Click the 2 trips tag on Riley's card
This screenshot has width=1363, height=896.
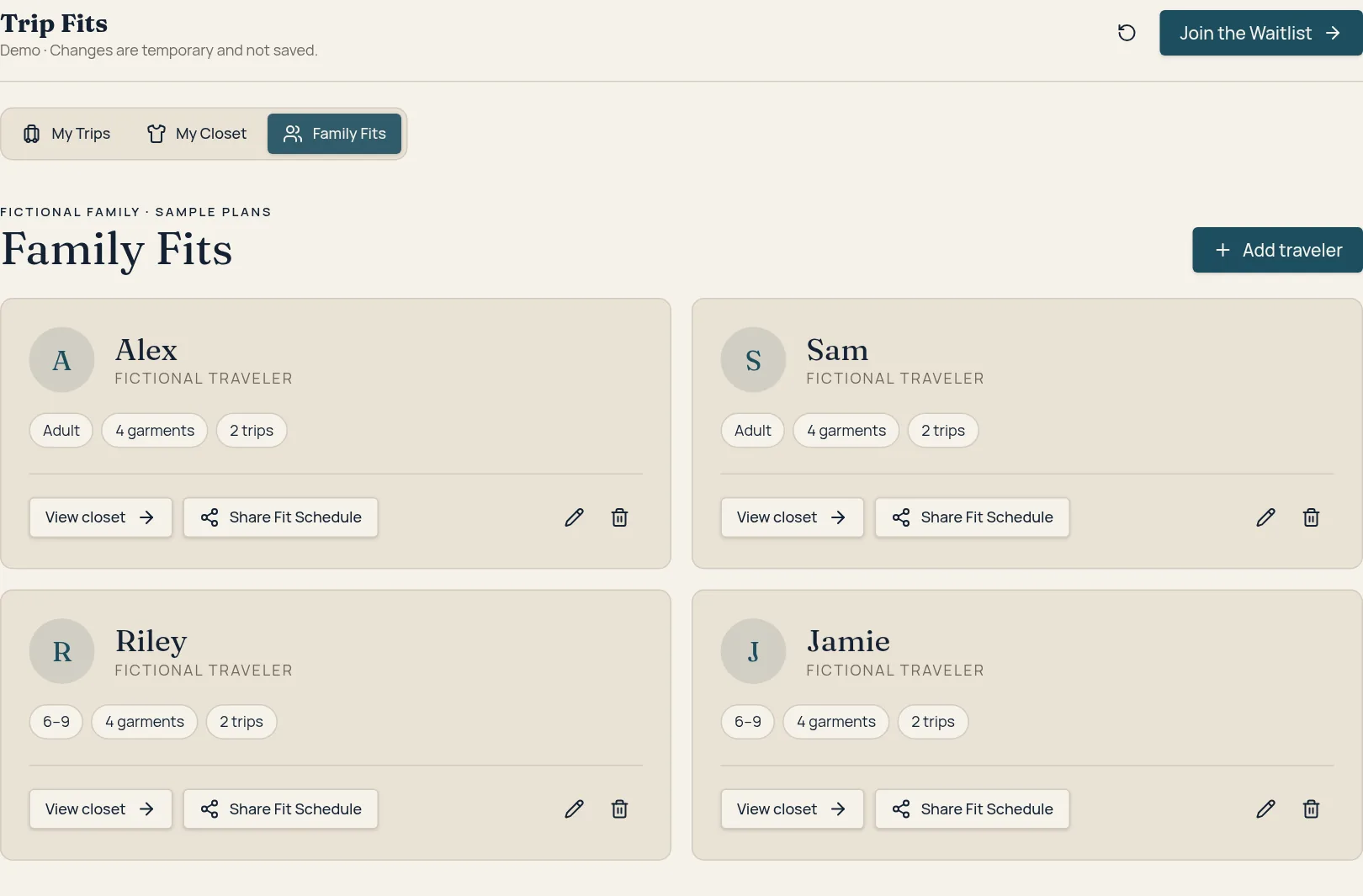pos(241,722)
